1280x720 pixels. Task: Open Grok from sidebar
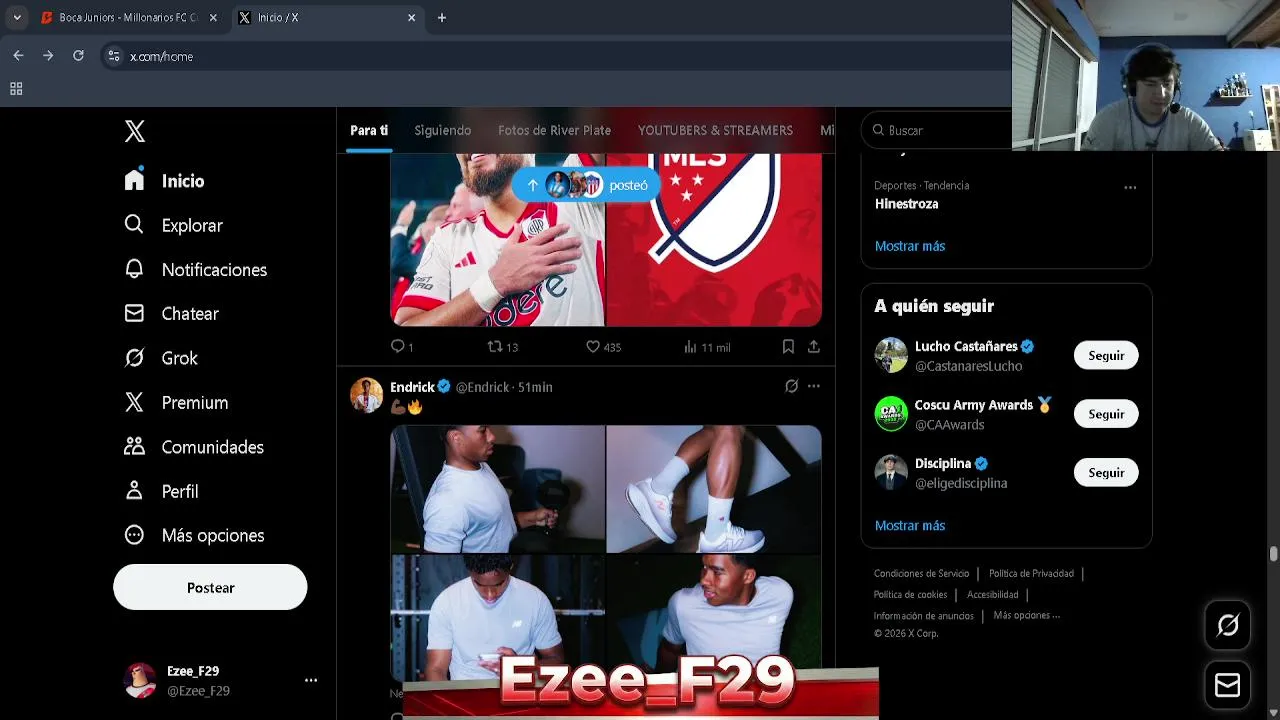(161, 358)
